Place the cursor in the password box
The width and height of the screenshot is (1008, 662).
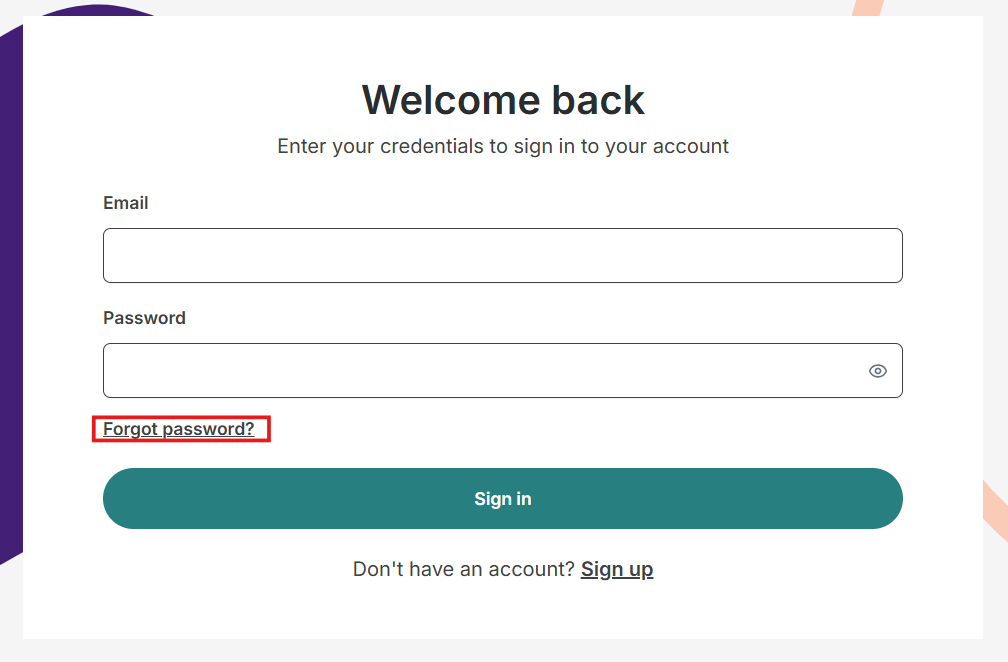[x=480, y=371]
